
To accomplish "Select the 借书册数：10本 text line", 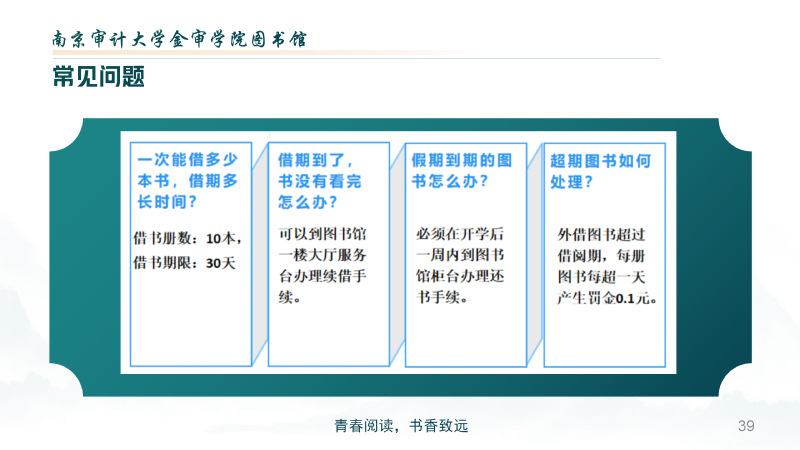I will pos(187,238).
